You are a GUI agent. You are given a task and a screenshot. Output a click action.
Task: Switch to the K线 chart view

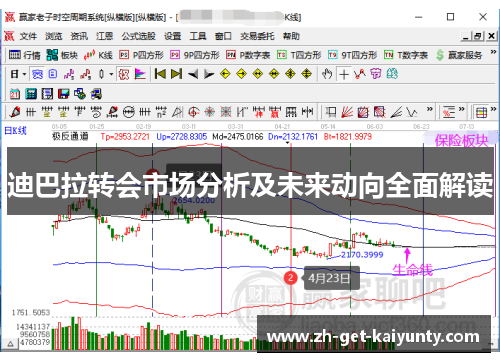pyautogui.click(x=98, y=55)
